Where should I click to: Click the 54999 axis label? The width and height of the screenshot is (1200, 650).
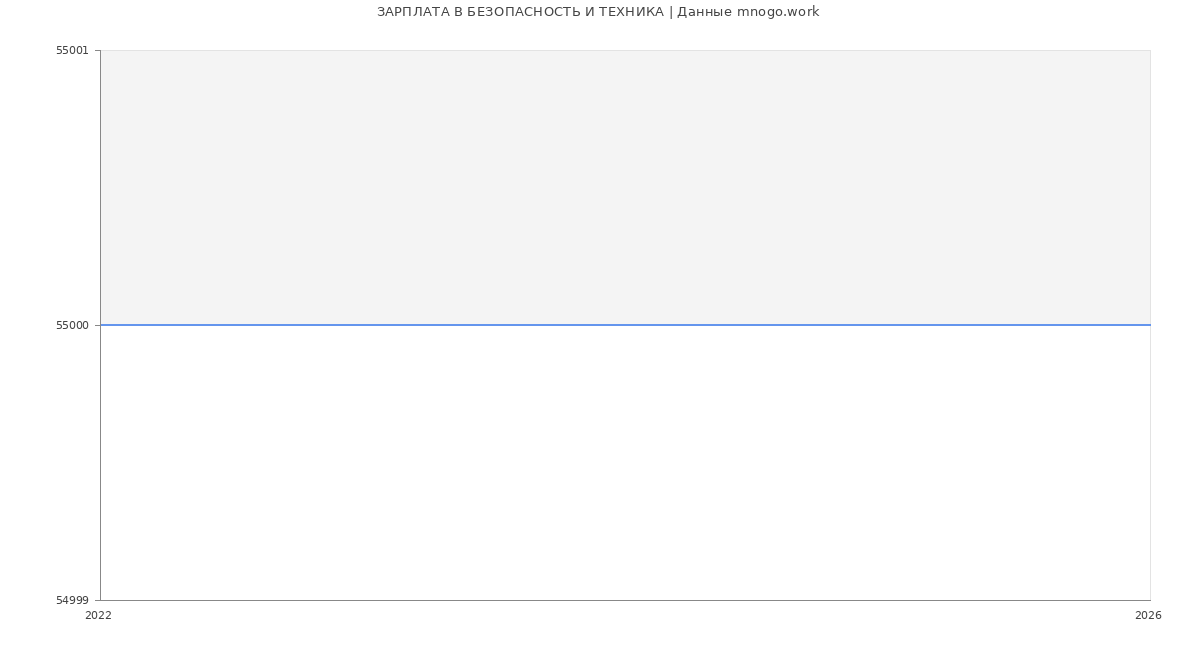click(x=73, y=599)
